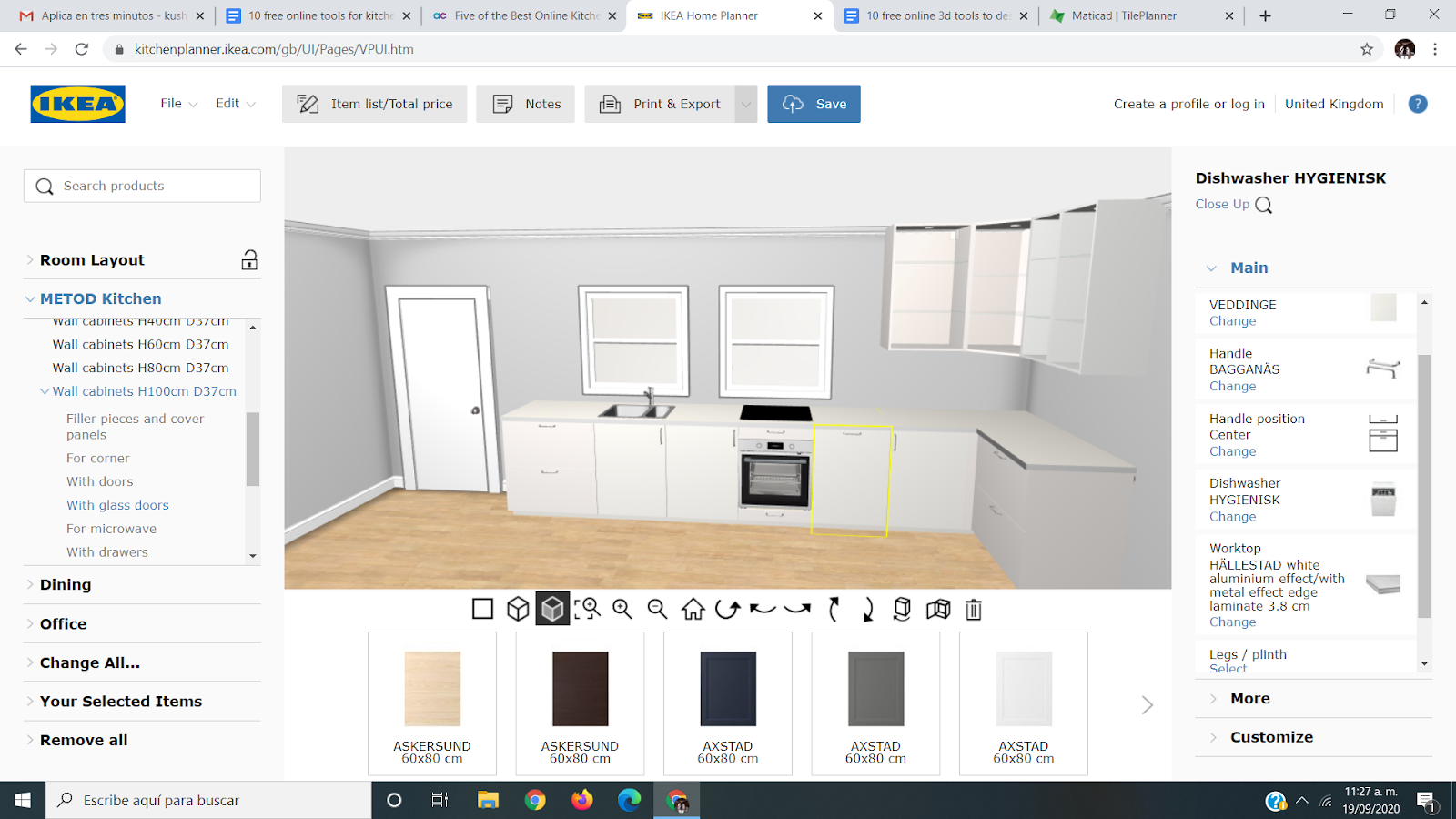Click the Room Layout lock icon
The image size is (1456, 819).
249,260
